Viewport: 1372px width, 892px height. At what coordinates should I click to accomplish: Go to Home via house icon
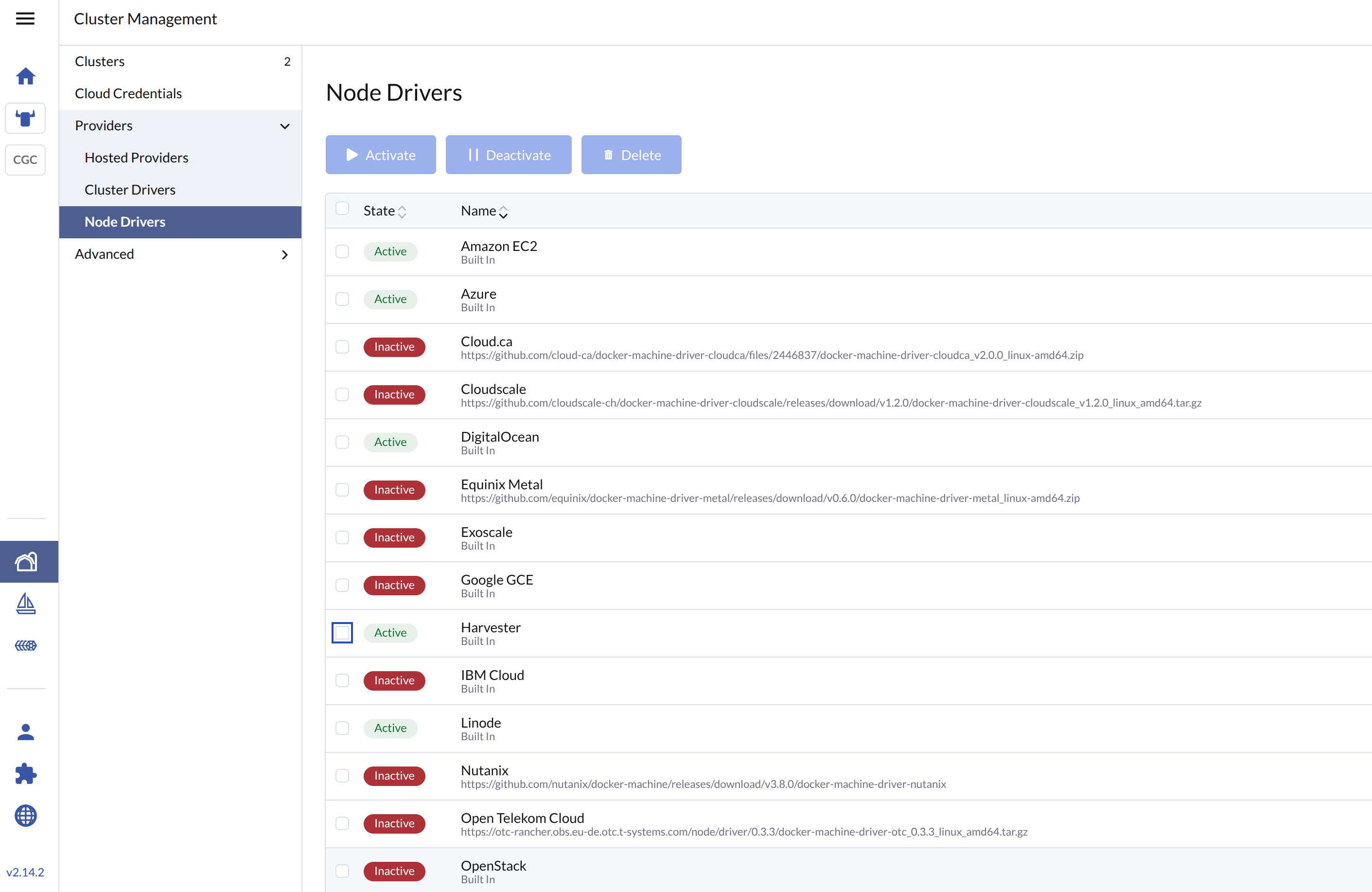point(25,75)
